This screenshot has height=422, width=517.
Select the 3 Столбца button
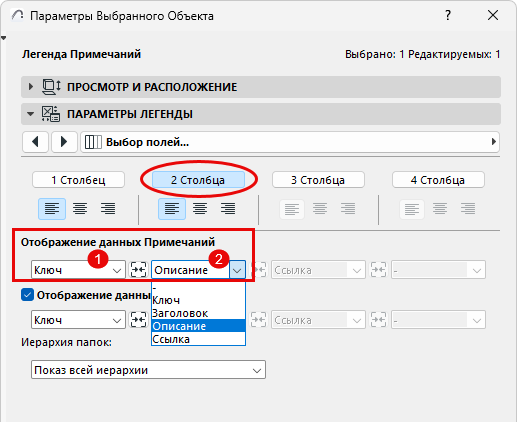pyautogui.click(x=318, y=180)
